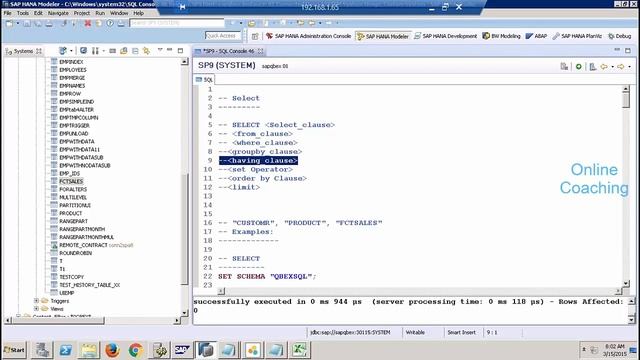The height and width of the screenshot is (360, 640).
Task: Open dropdown next to forward arrow in SQL console
Action: coord(629,67)
